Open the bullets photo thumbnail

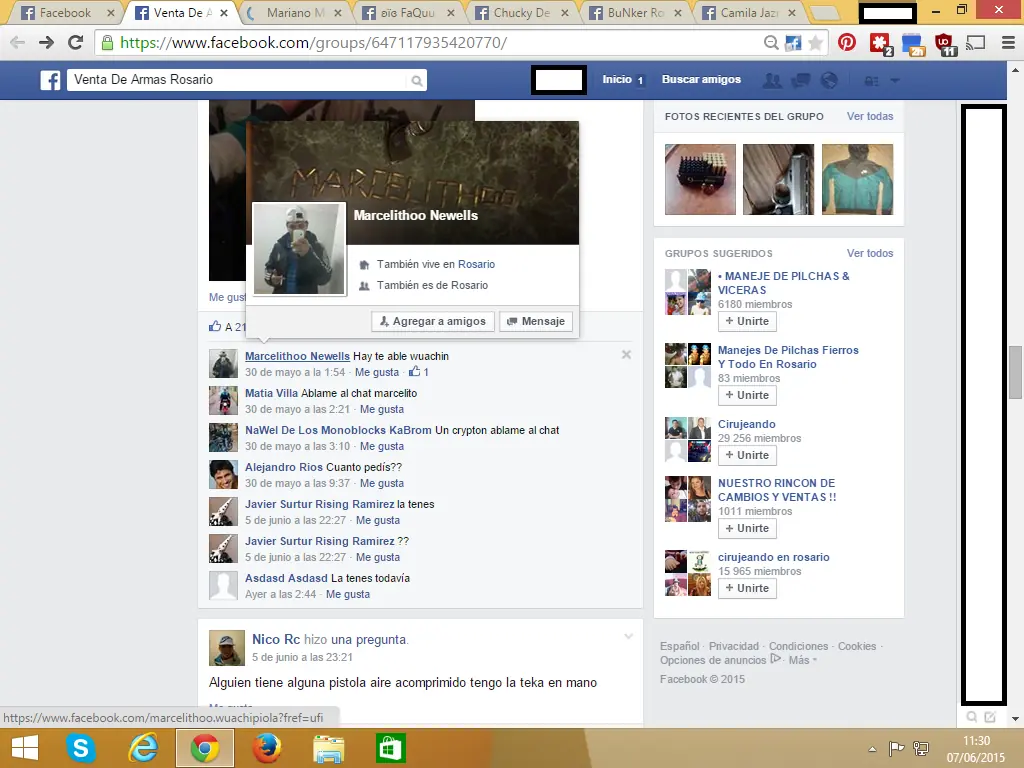pyautogui.click(x=700, y=180)
